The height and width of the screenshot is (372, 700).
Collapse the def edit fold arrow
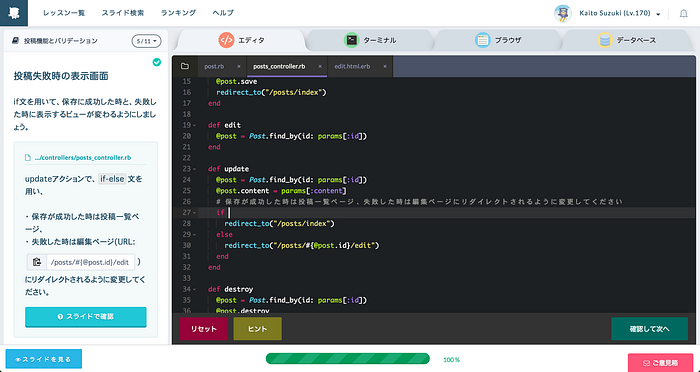tap(195, 125)
